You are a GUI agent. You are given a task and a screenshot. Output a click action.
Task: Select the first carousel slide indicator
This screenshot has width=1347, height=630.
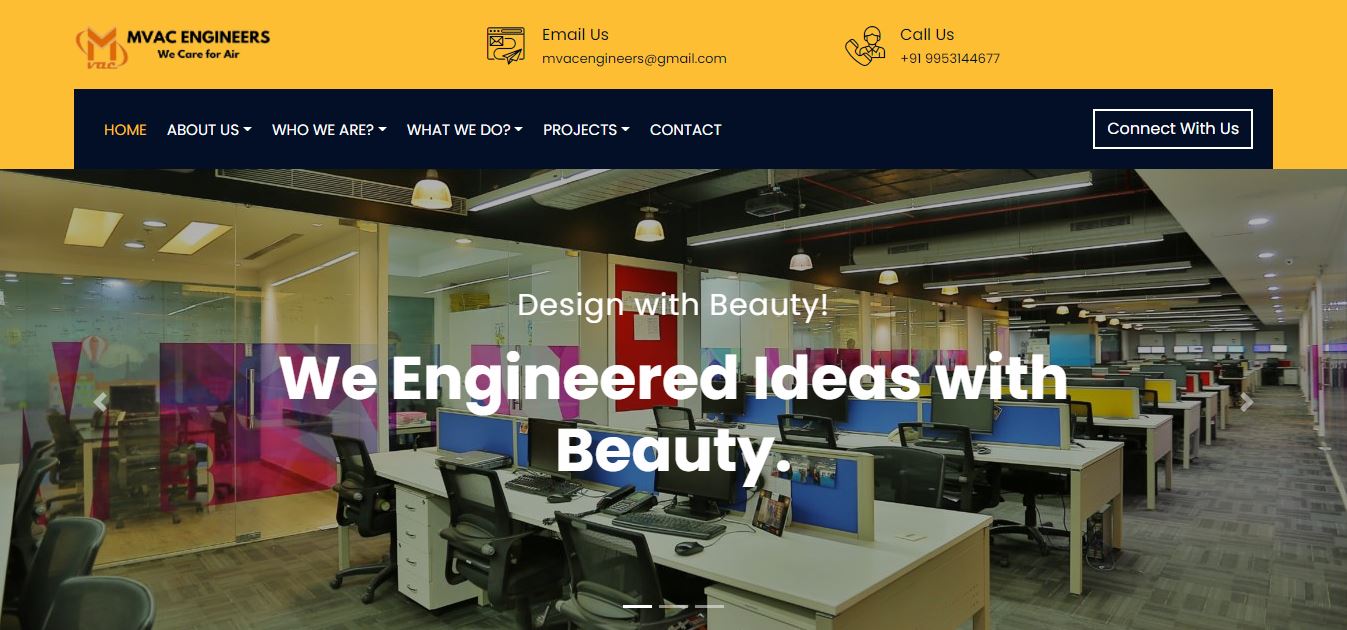pos(637,606)
